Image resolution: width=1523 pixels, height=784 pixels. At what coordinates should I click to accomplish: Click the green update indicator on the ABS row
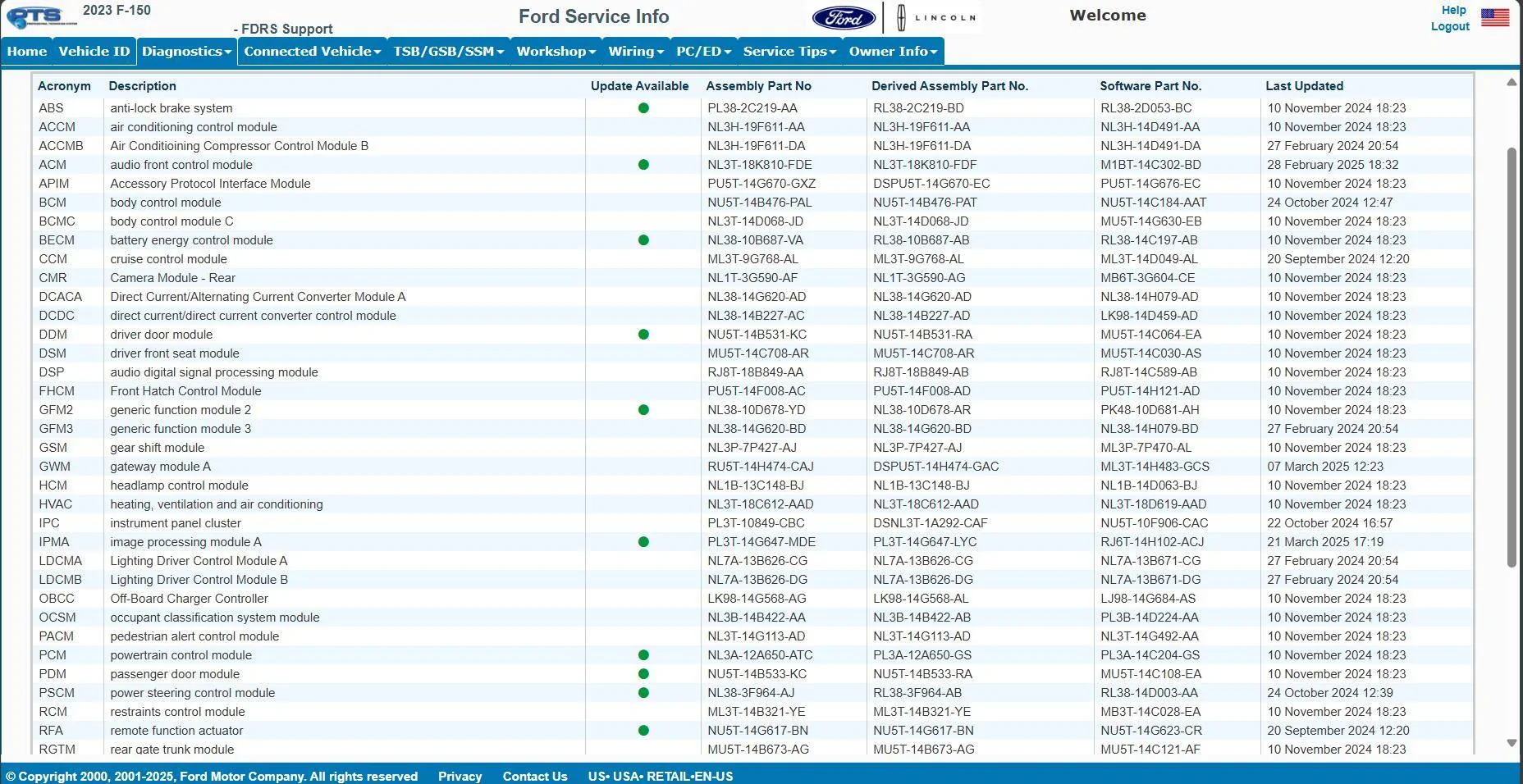pyautogui.click(x=643, y=107)
